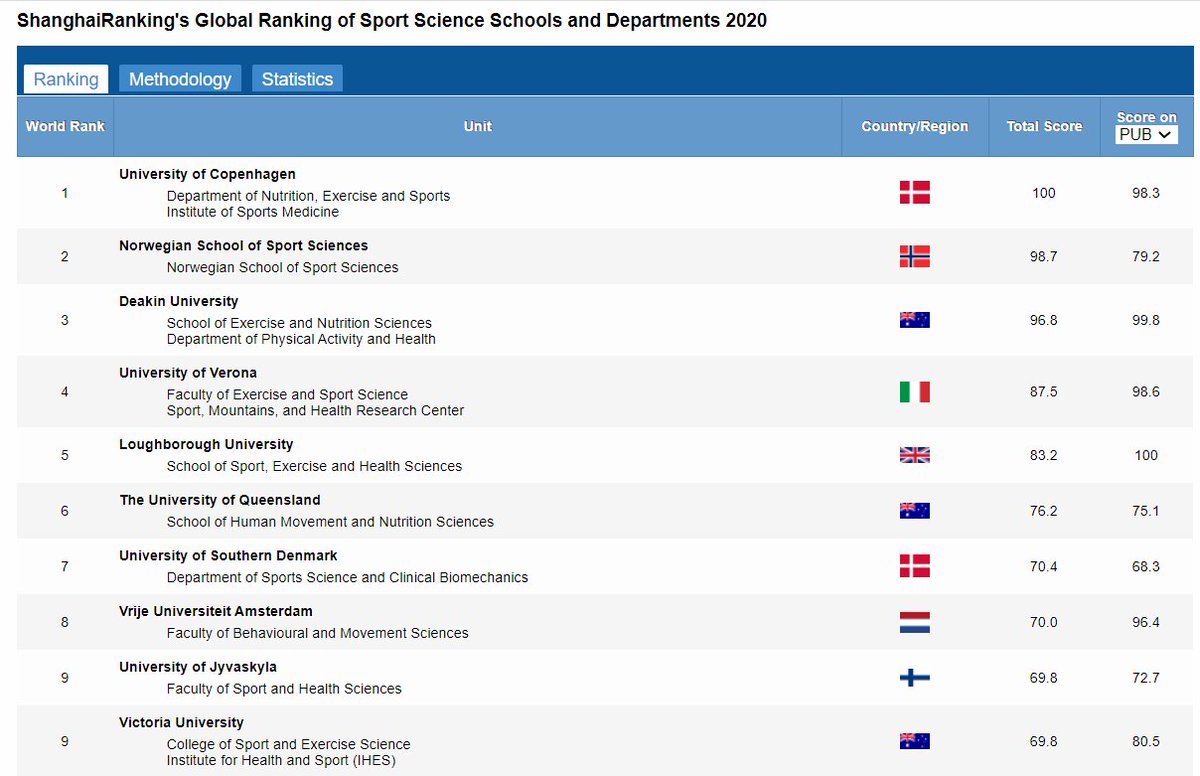Click total score 70.4 for Southern Denmark
Viewport: 1200px width, 776px height.
click(1044, 567)
